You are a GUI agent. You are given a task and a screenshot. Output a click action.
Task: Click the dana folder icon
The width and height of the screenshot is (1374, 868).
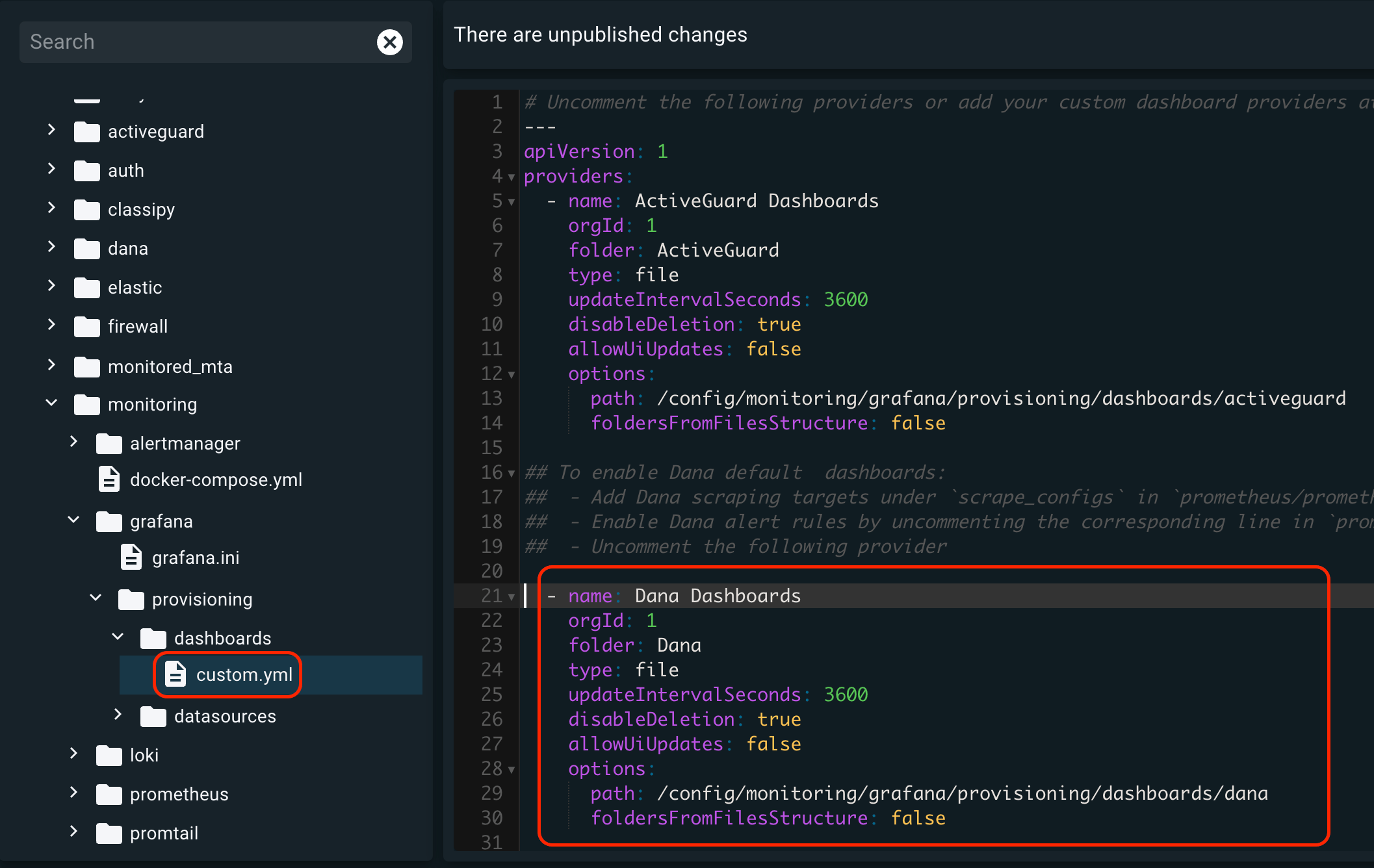(87, 249)
